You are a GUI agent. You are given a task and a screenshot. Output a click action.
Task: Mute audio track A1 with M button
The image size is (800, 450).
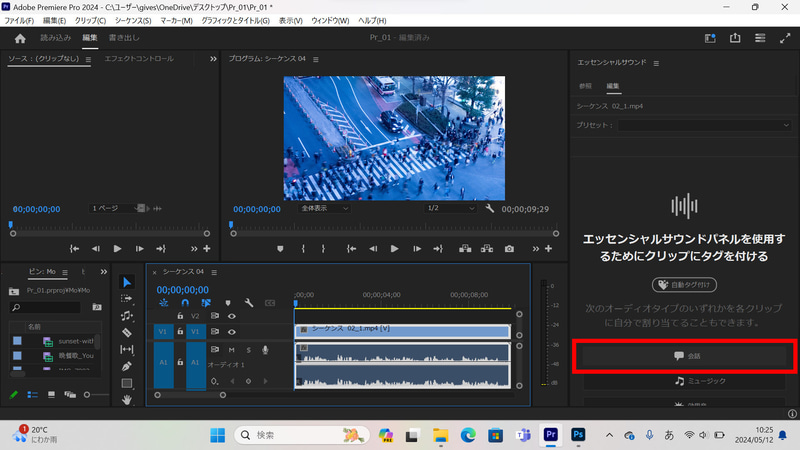tap(231, 350)
